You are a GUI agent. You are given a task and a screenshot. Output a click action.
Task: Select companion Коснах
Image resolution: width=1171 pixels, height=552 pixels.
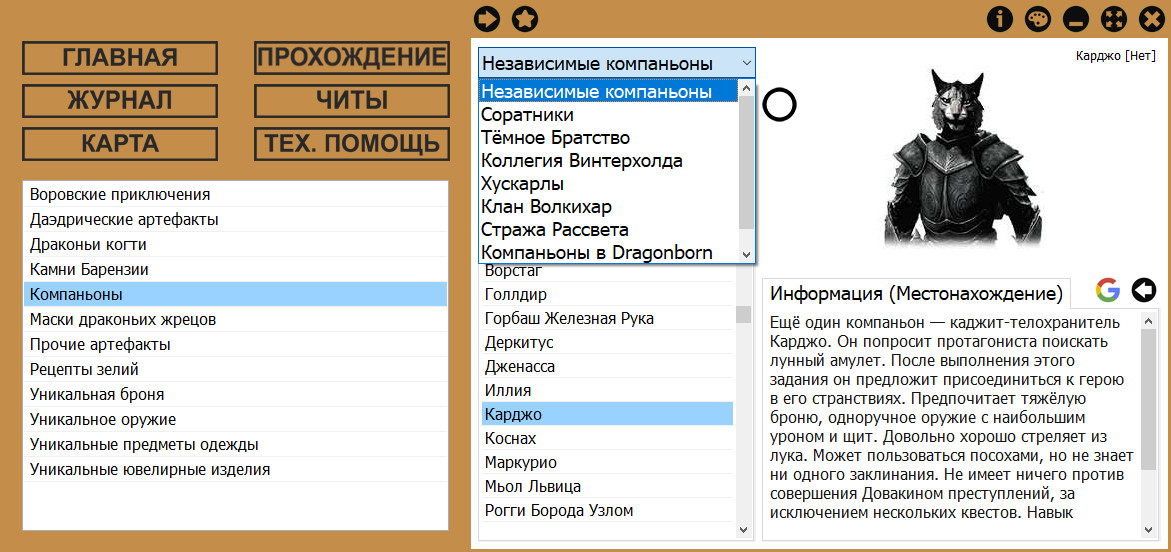pyautogui.click(x=607, y=438)
